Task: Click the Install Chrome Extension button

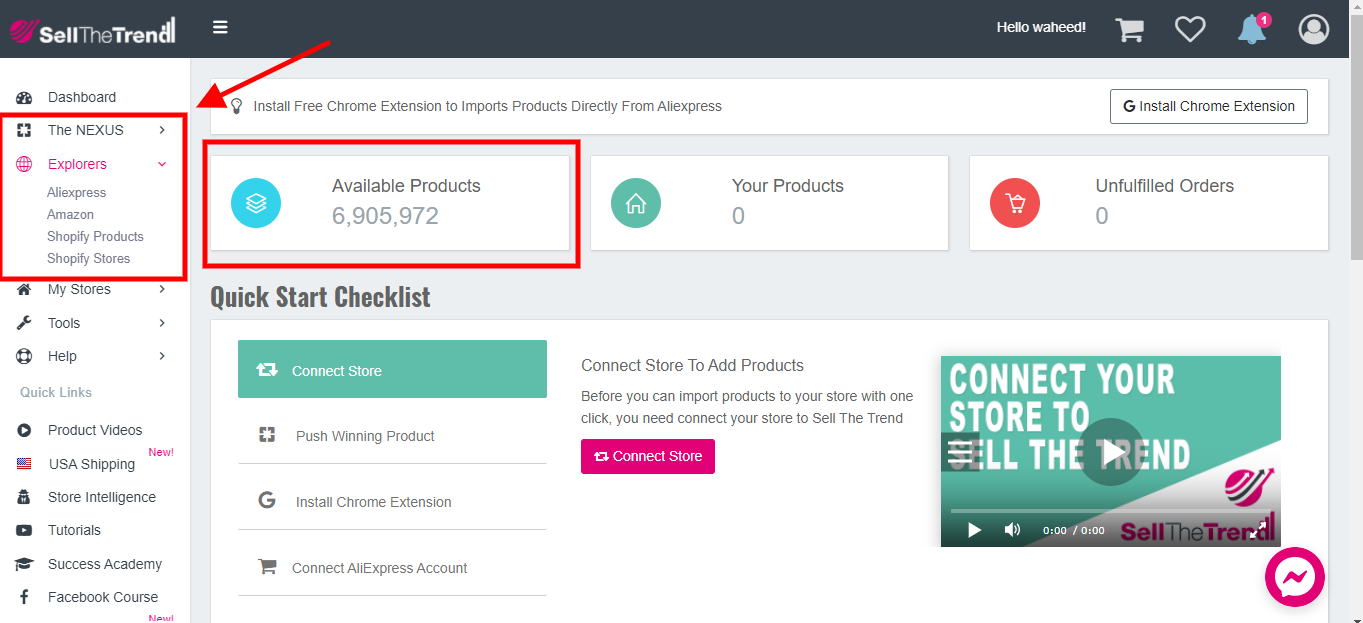Action: click(1208, 106)
